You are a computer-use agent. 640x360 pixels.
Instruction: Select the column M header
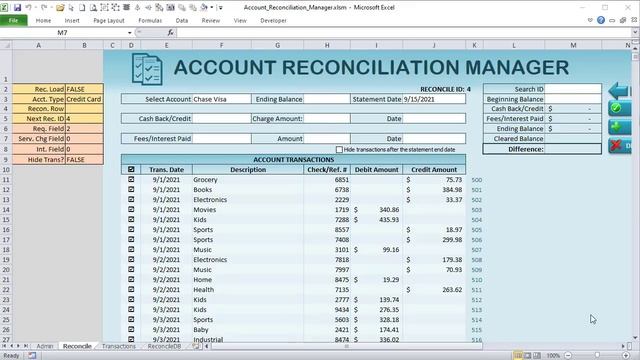(x=573, y=45)
